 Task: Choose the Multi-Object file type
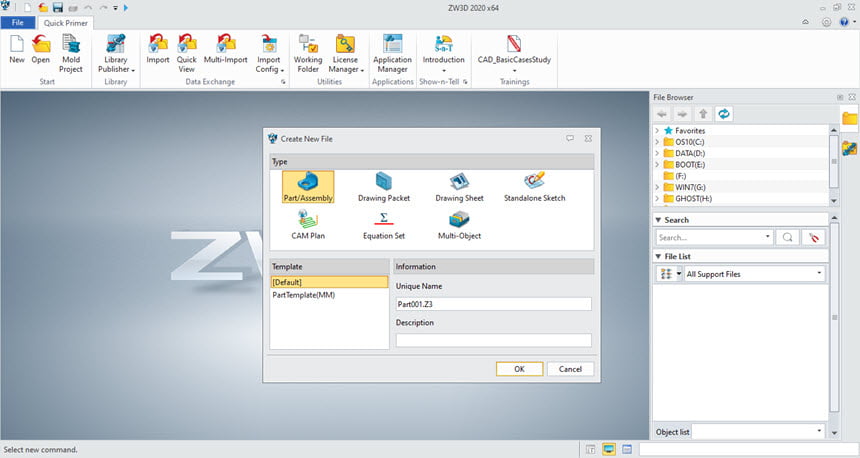point(459,225)
